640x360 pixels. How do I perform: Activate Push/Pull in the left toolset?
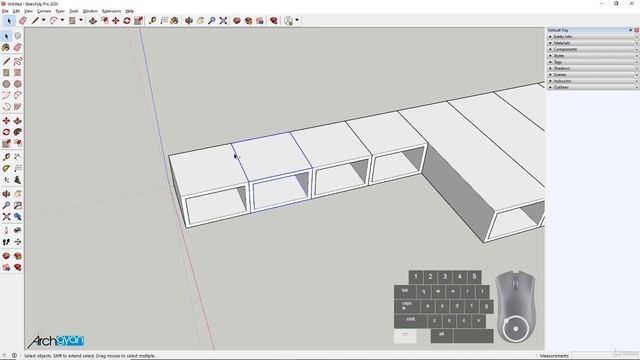18,121
